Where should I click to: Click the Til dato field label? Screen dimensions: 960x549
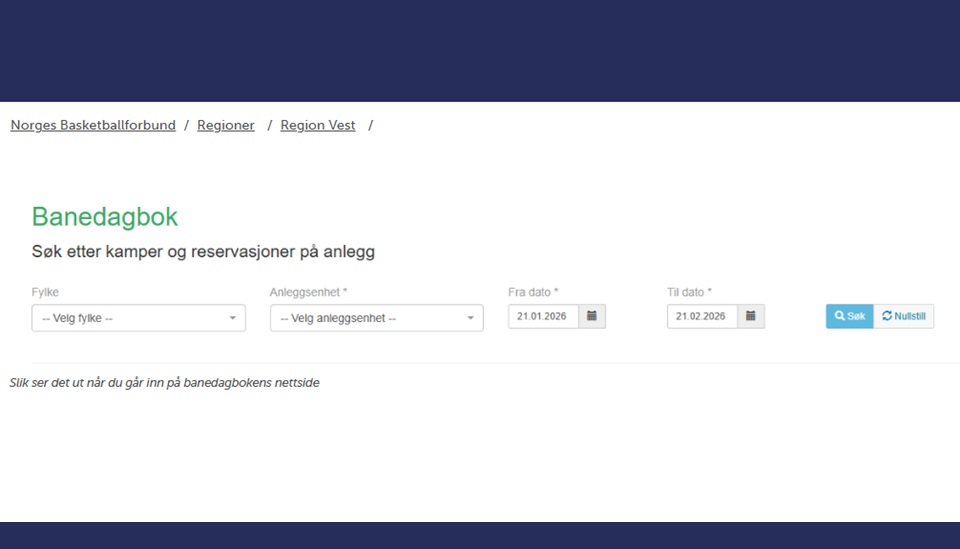(x=689, y=292)
